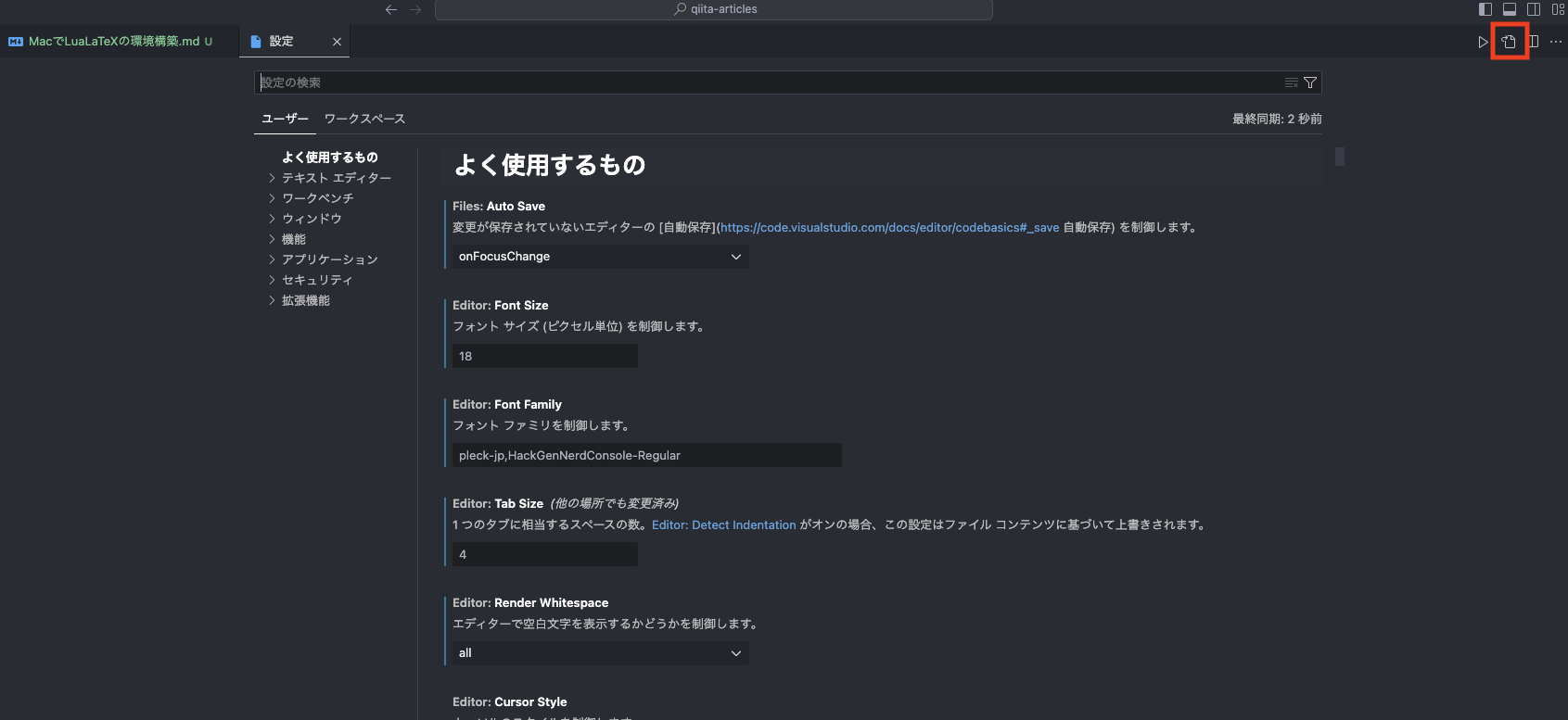Open more actions ellipsis menu
This screenshot has height=720, width=1568.
(1556, 42)
